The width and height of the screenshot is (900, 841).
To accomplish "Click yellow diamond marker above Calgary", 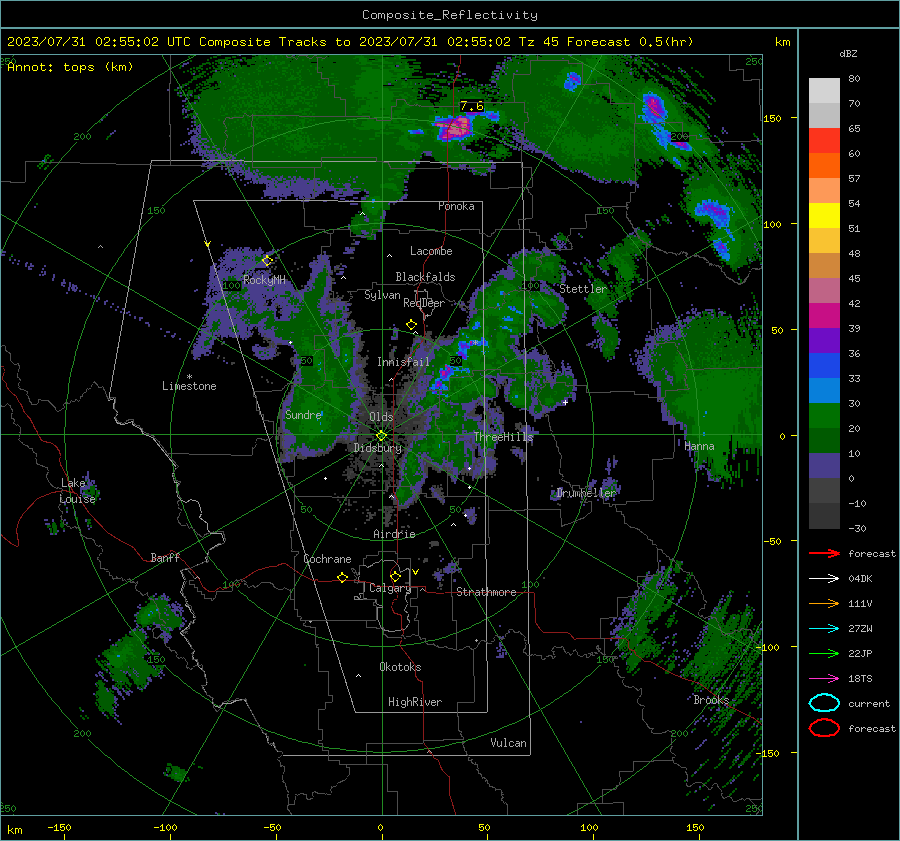I will [395, 576].
